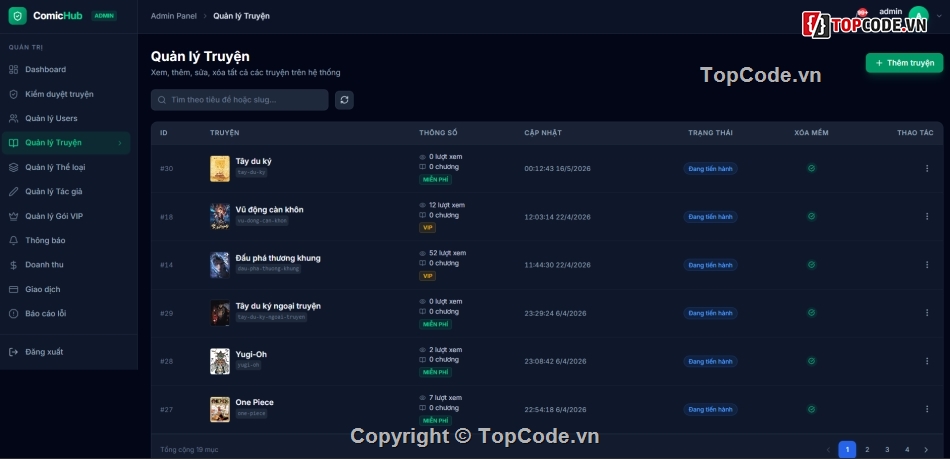The width and height of the screenshot is (950, 459).
Task: Click next page arrow in pagination
Action: (x=926, y=449)
